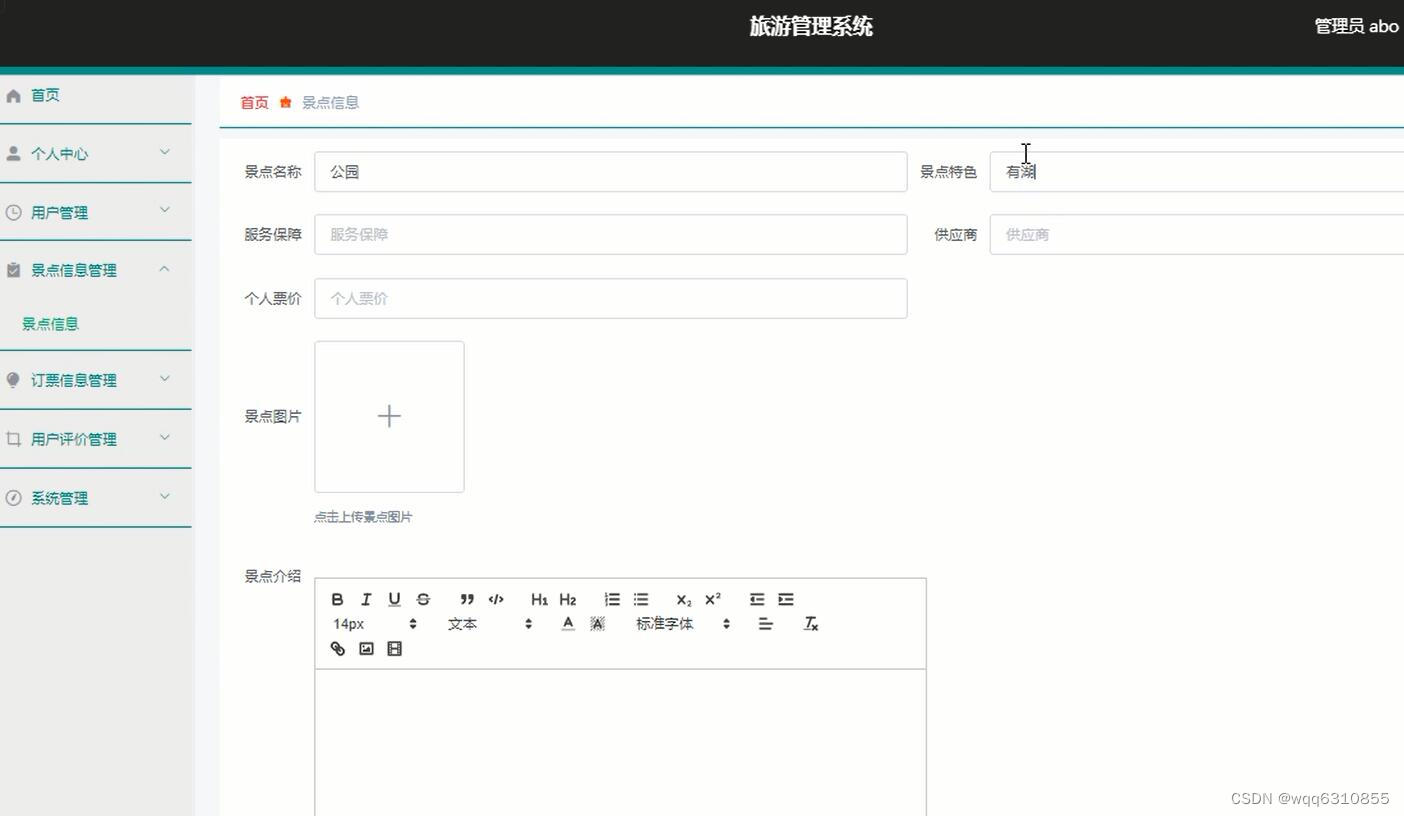
Task: Click the 点击上传景点图片 hint text
Action: pyautogui.click(x=363, y=517)
